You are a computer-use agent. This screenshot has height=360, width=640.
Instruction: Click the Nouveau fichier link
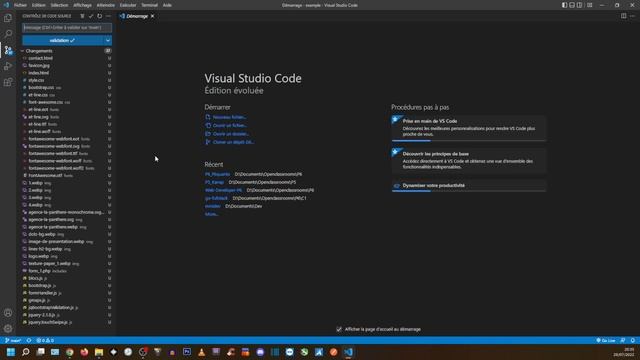pyautogui.click(x=229, y=117)
